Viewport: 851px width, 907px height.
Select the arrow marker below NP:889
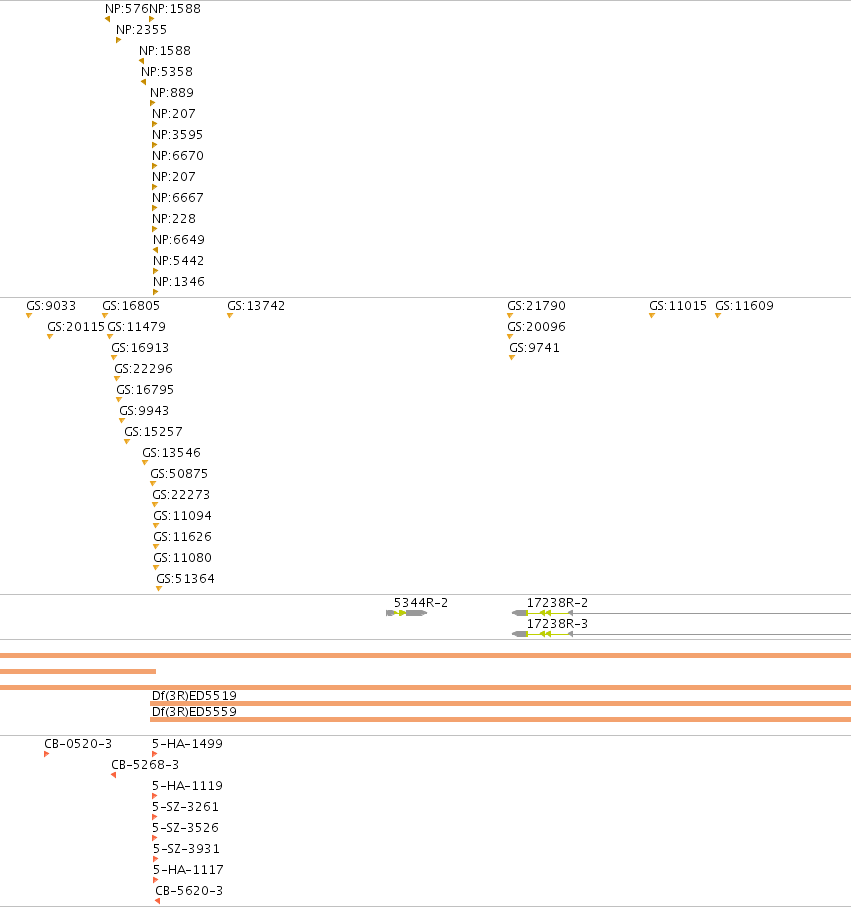pyautogui.click(x=153, y=103)
